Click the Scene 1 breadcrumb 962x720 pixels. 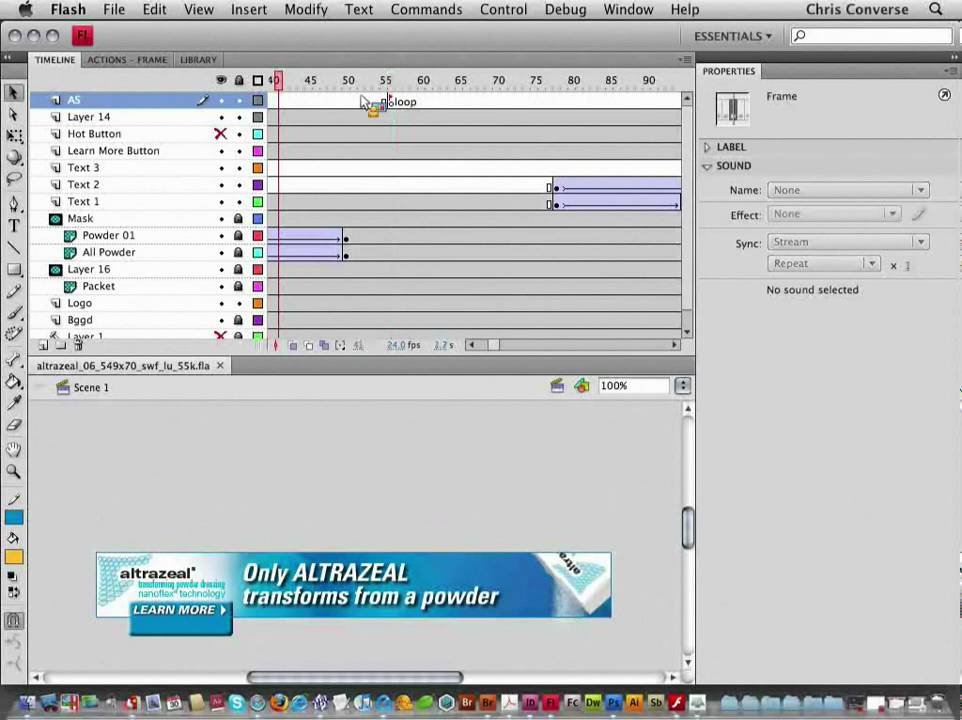pos(91,388)
